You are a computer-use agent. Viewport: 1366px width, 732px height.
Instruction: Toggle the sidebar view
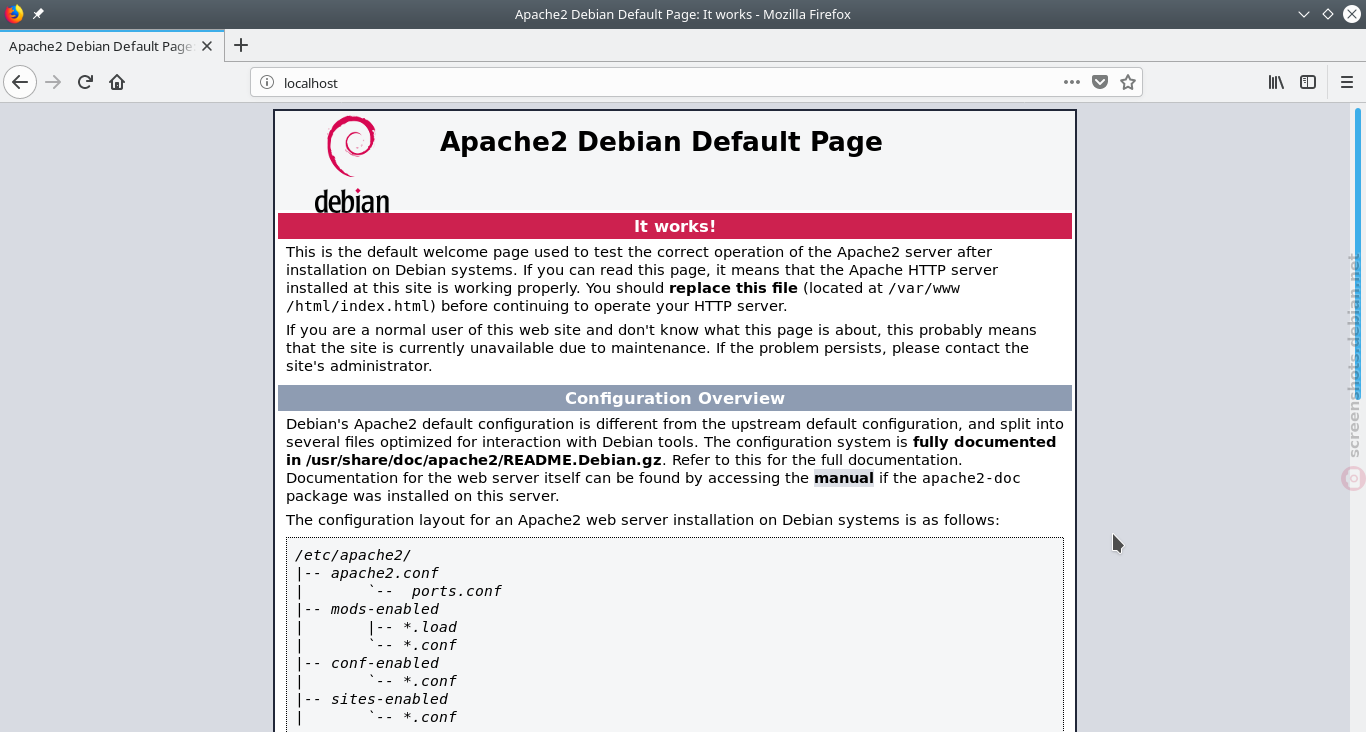coord(1308,82)
